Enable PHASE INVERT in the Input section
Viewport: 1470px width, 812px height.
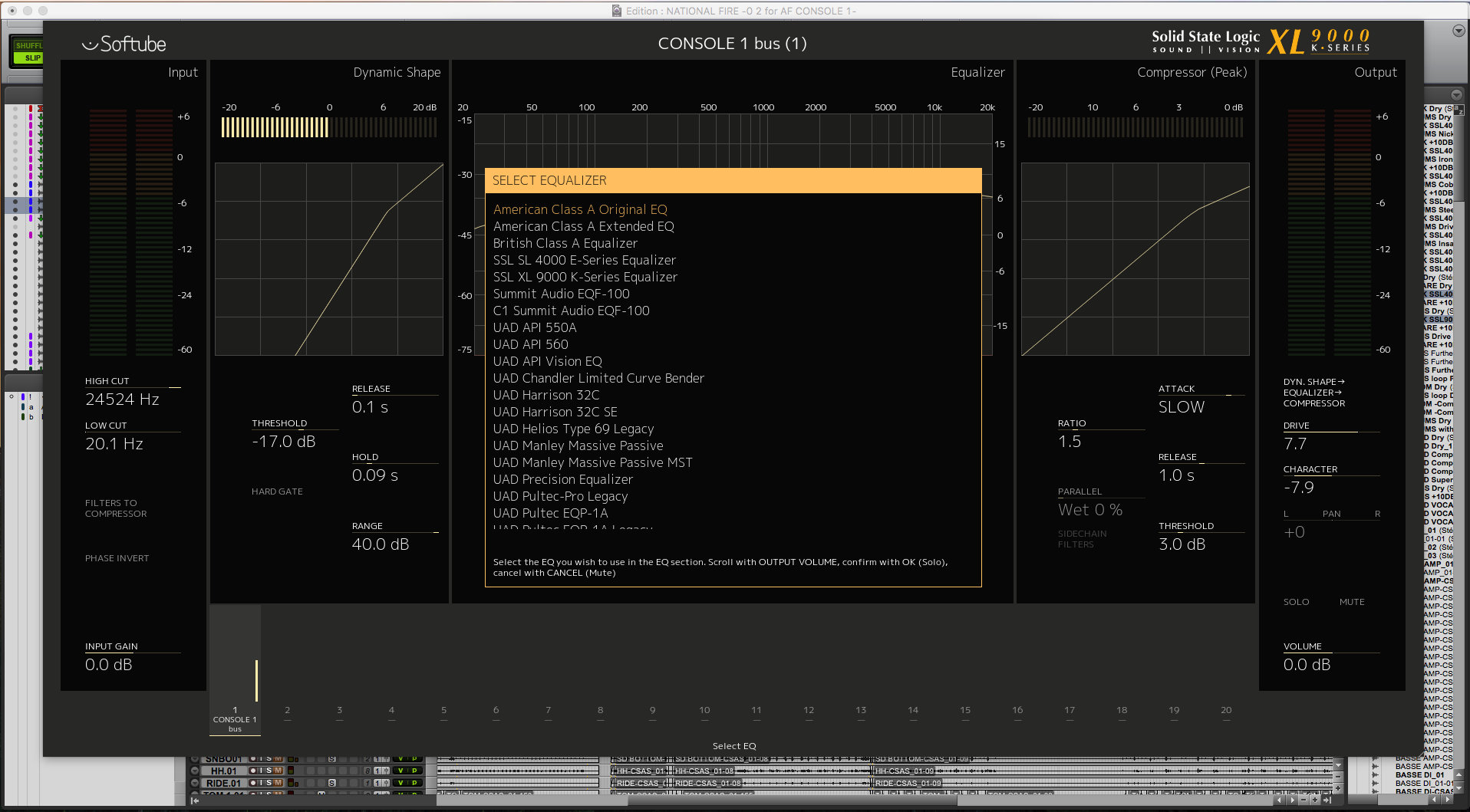117,557
